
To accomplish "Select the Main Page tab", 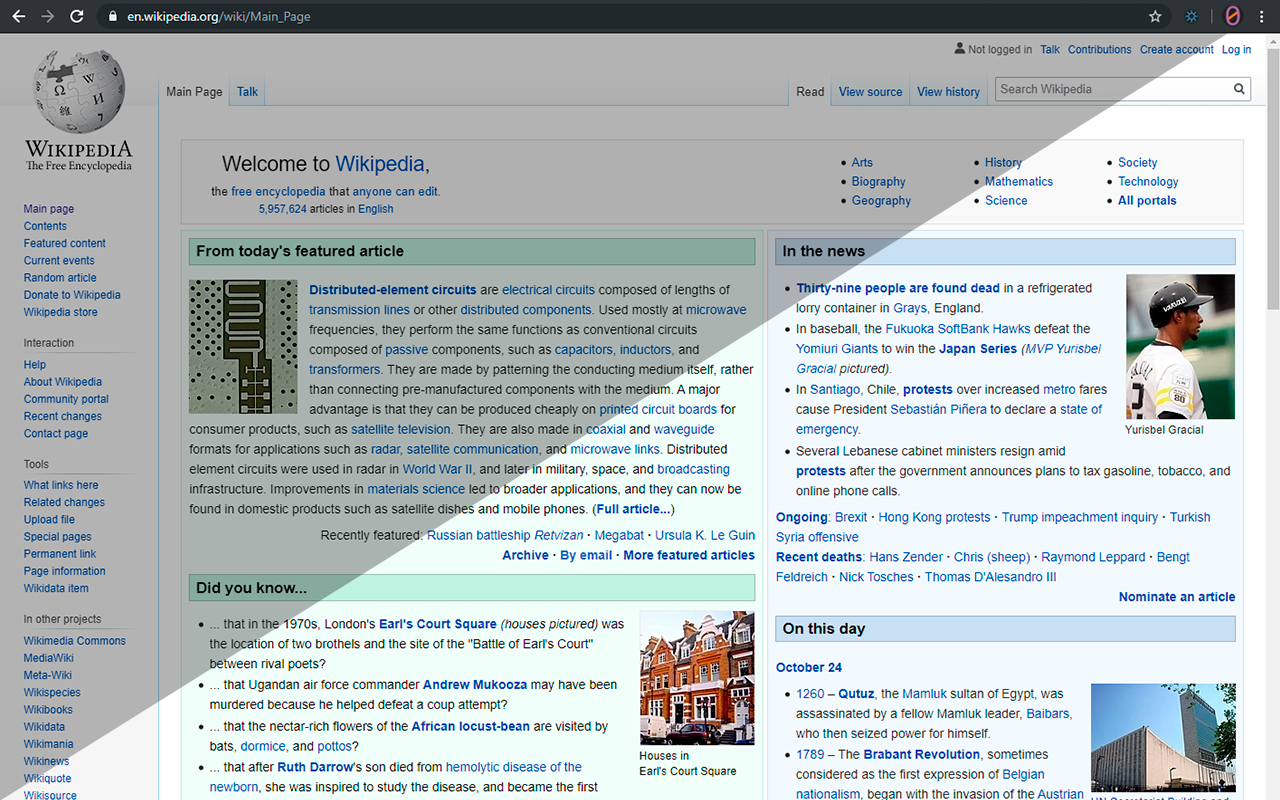I will (x=194, y=92).
